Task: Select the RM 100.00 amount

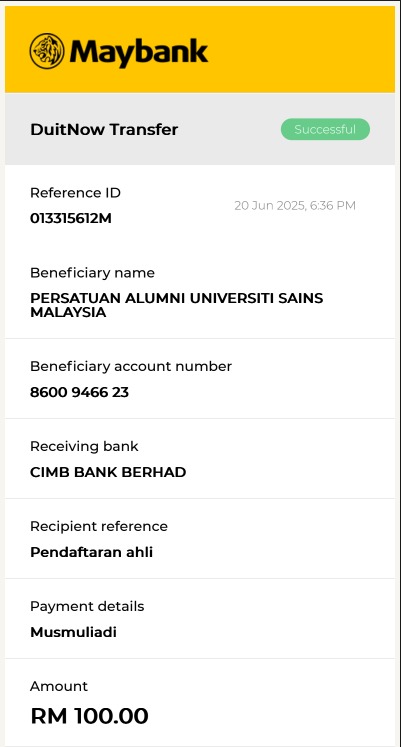Action: (90, 716)
